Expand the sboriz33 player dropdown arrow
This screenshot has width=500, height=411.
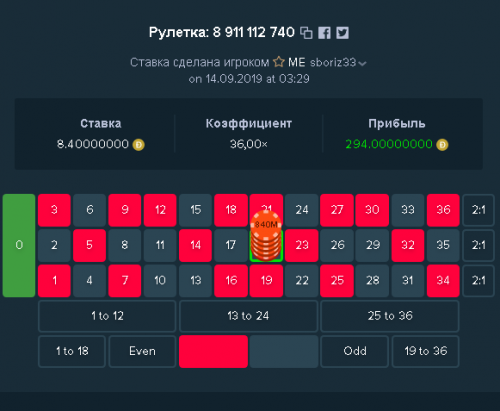[363, 63]
